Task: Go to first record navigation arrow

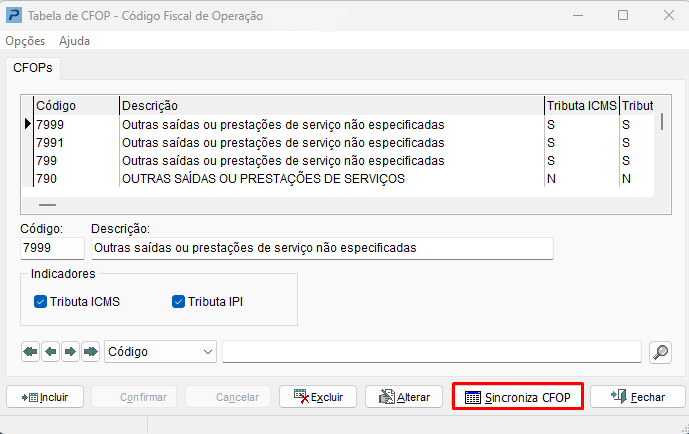Action: coord(30,351)
